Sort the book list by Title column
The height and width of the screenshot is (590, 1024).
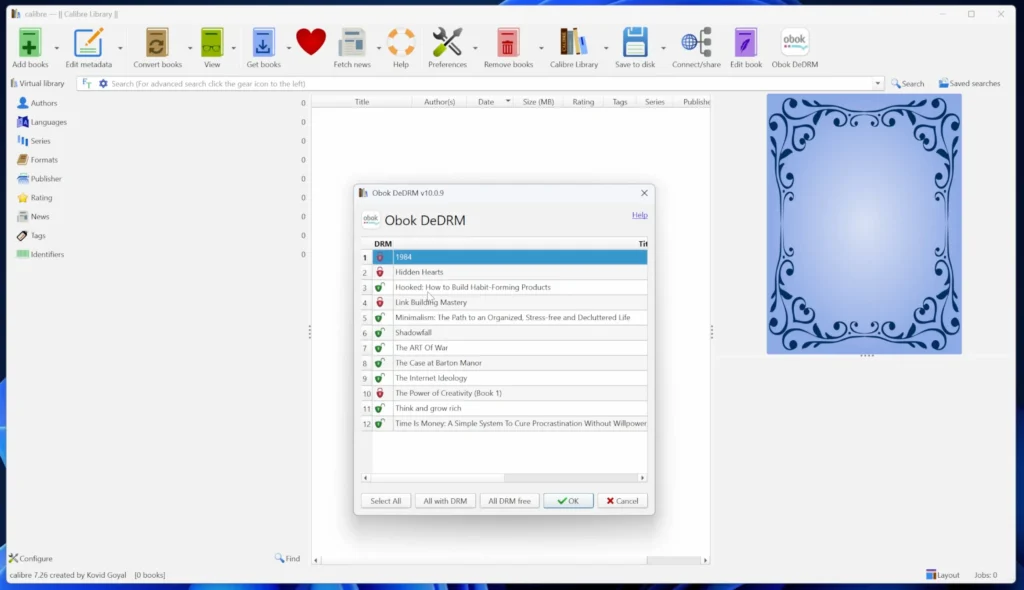(x=362, y=102)
